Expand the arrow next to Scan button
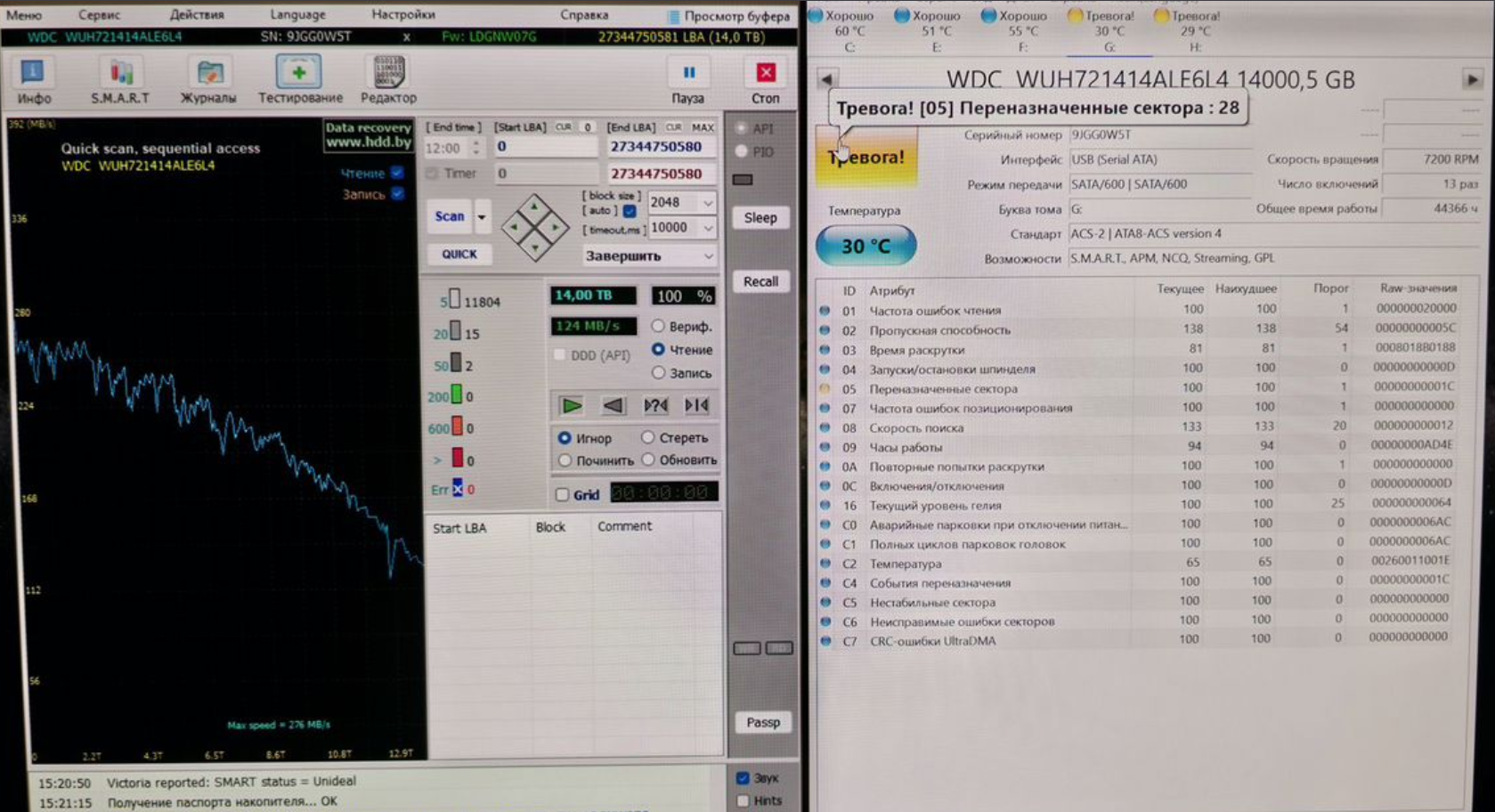 (x=482, y=216)
